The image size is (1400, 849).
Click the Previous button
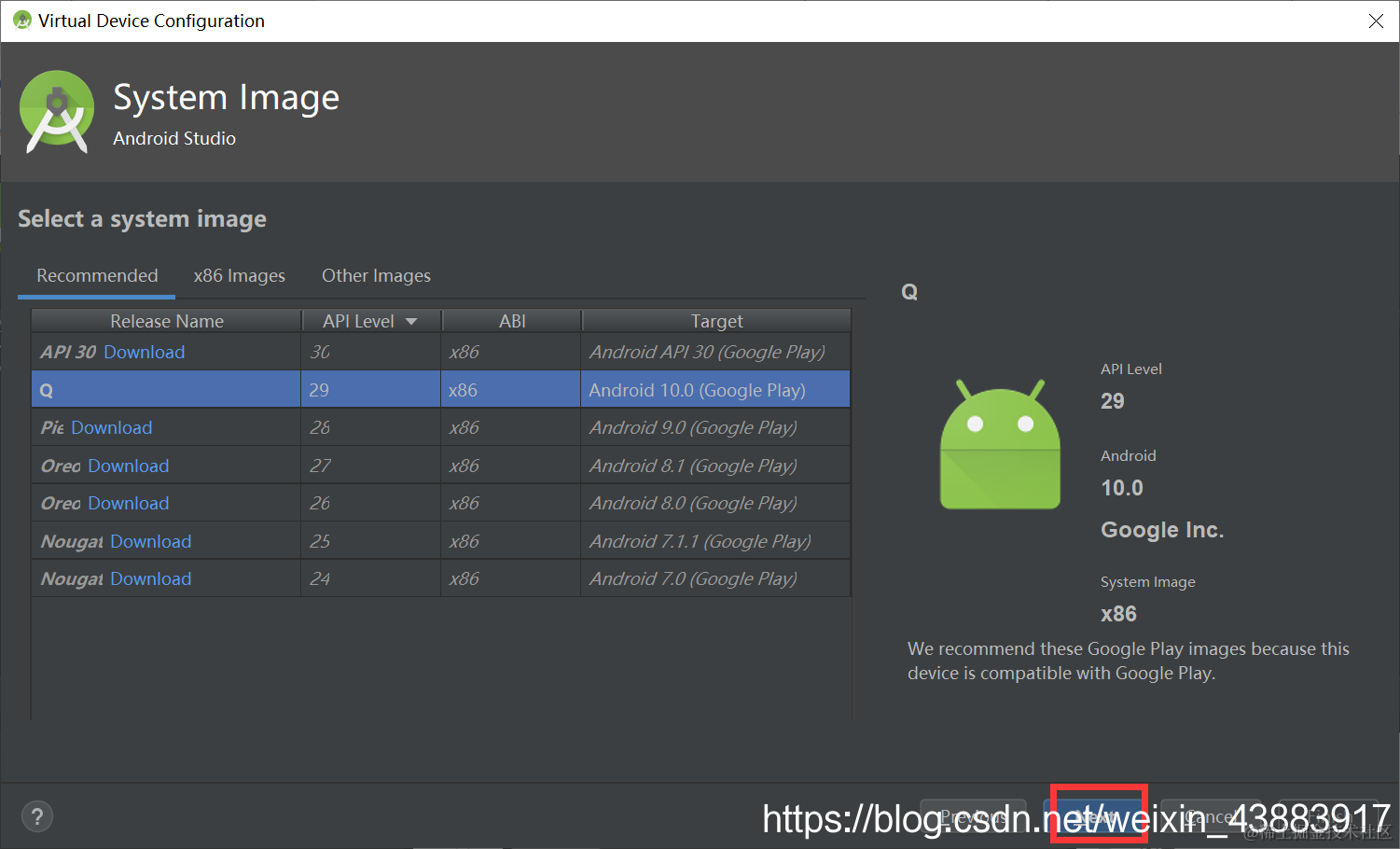pos(973,817)
